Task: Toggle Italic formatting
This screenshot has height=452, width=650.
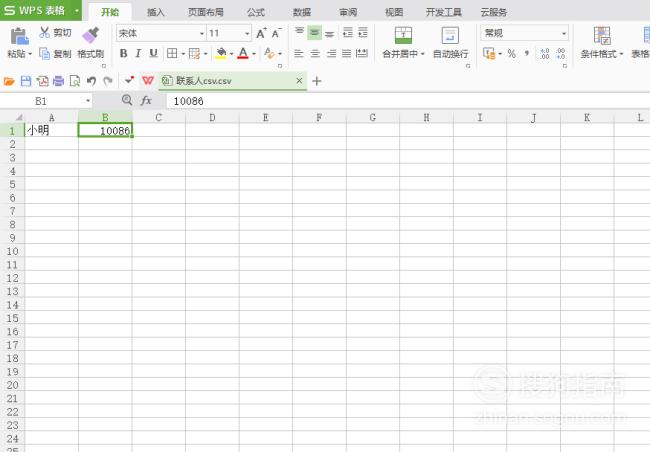Action: coord(138,53)
